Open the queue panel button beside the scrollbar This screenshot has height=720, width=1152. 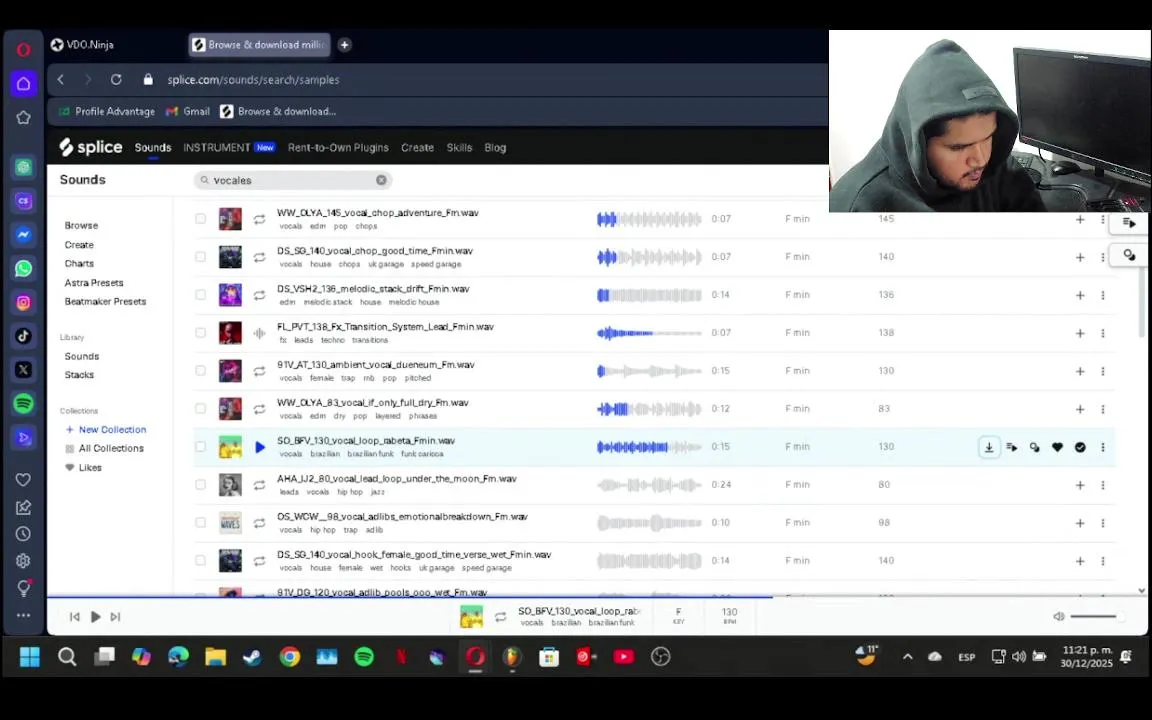tap(1129, 223)
